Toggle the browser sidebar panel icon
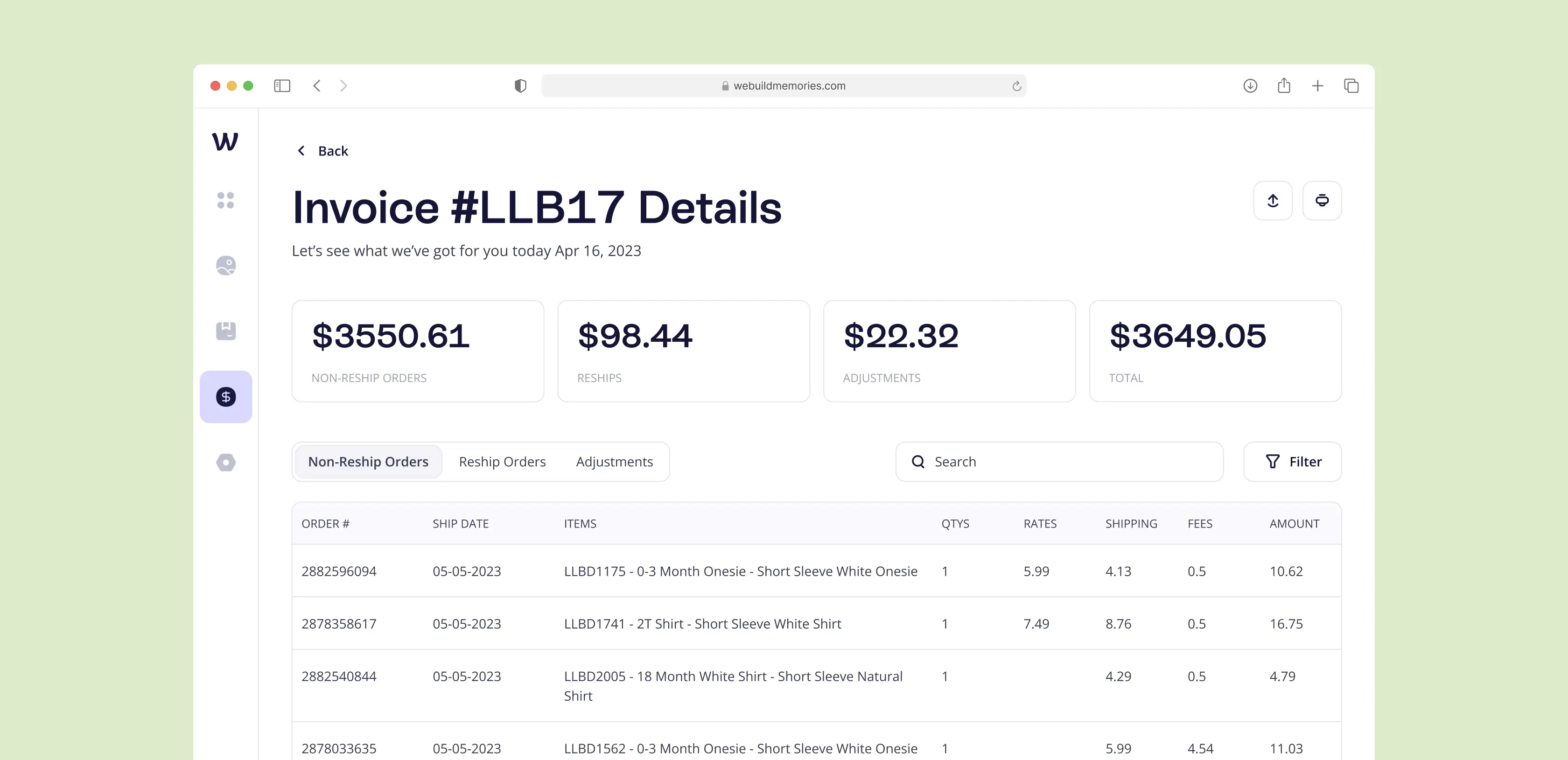This screenshot has height=760, width=1568. click(282, 86)
